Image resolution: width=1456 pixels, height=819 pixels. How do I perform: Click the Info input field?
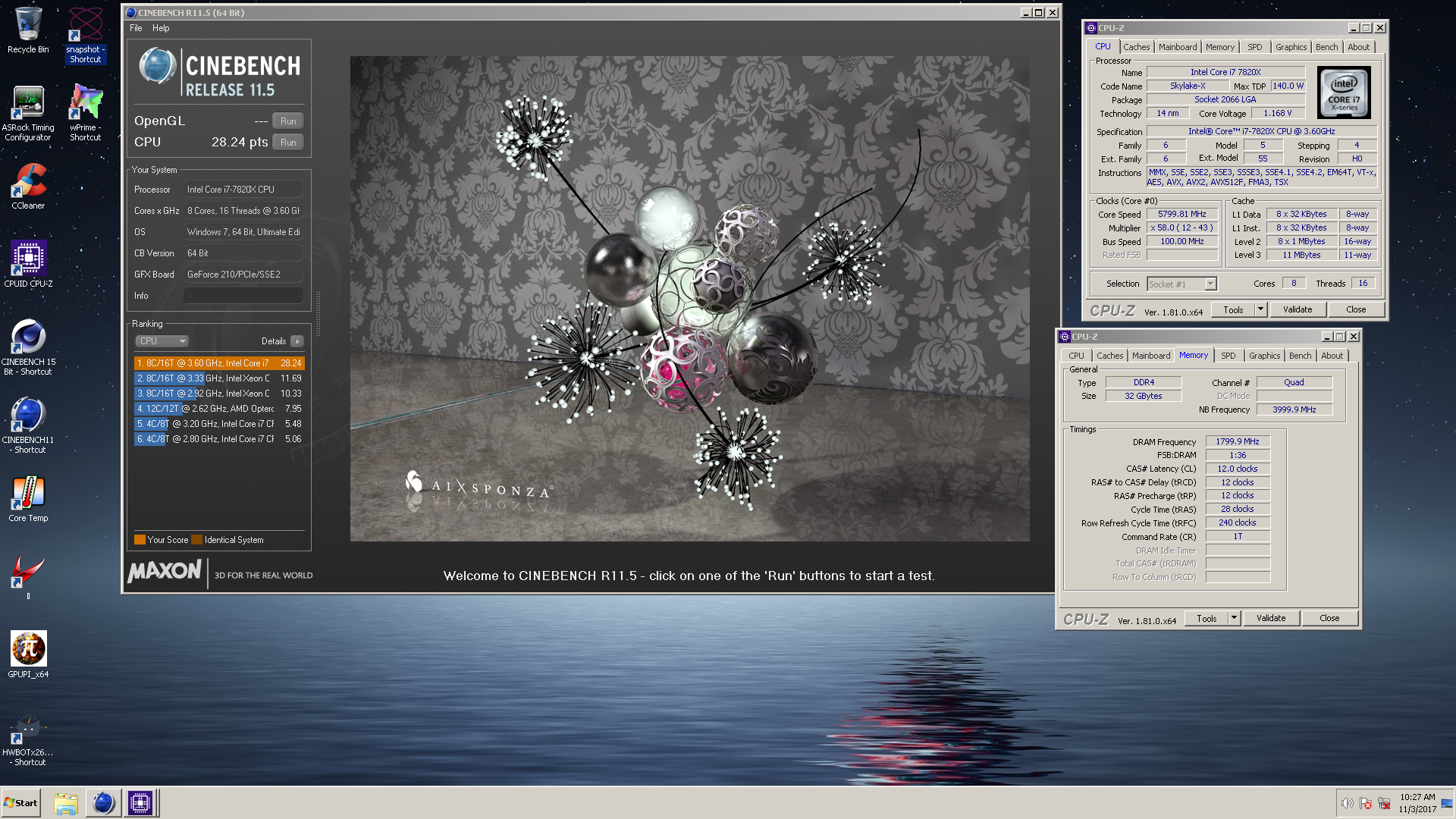(243, 296)
